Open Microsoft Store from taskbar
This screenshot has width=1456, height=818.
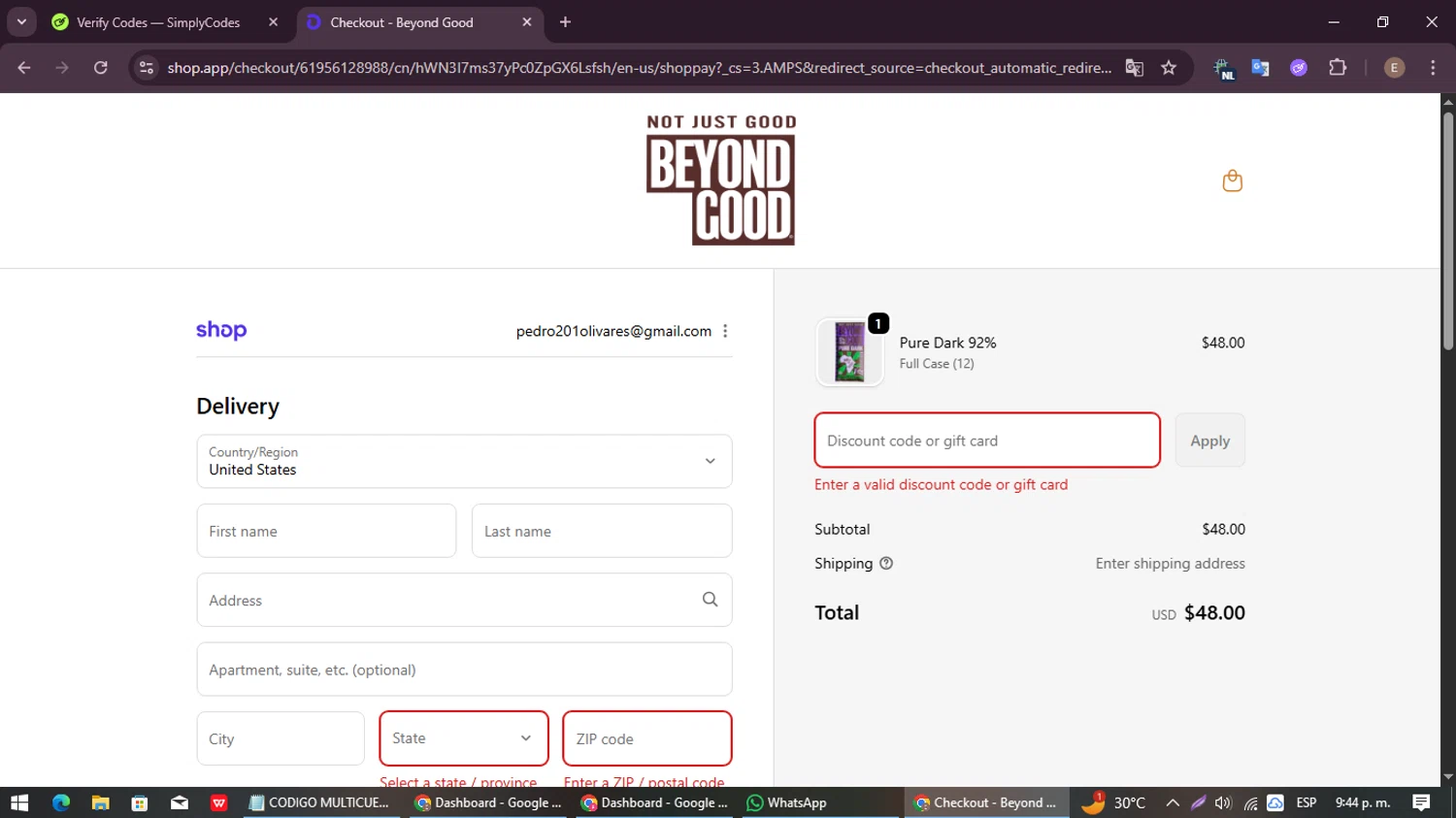point(140,802)
